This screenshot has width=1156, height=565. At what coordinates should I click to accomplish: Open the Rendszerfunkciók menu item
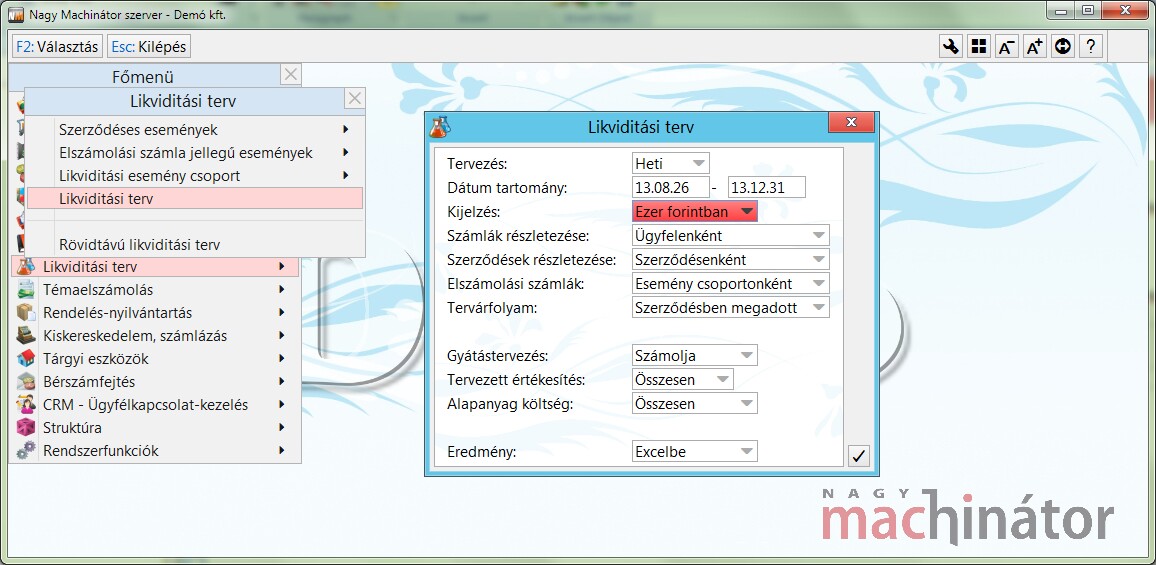pyautogui.click(x=155, y=450)
